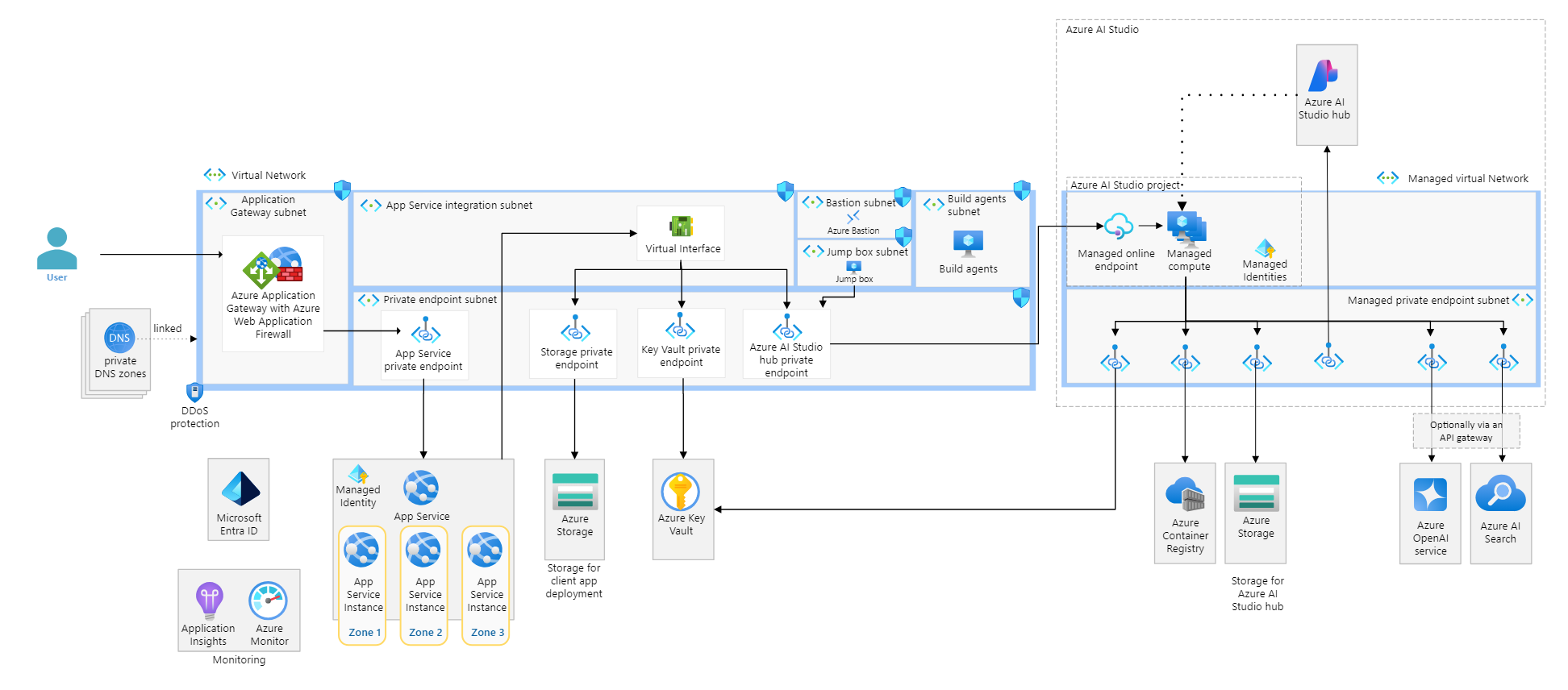The width and height of the screenshot is (1568, 690).
Task: Select the Application Insights lightbulb icon
Action: tap(209, 601)
